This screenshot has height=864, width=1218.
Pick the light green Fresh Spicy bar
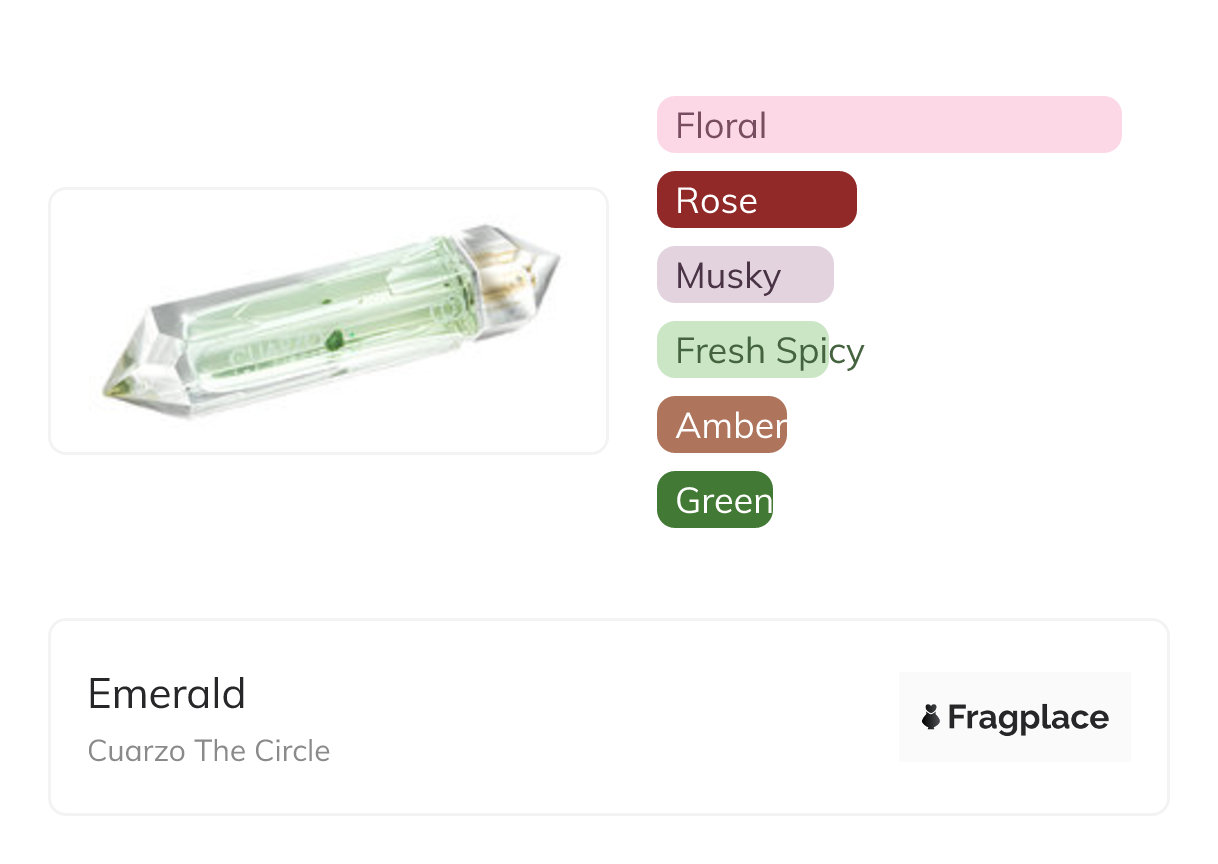pos(742,350)
